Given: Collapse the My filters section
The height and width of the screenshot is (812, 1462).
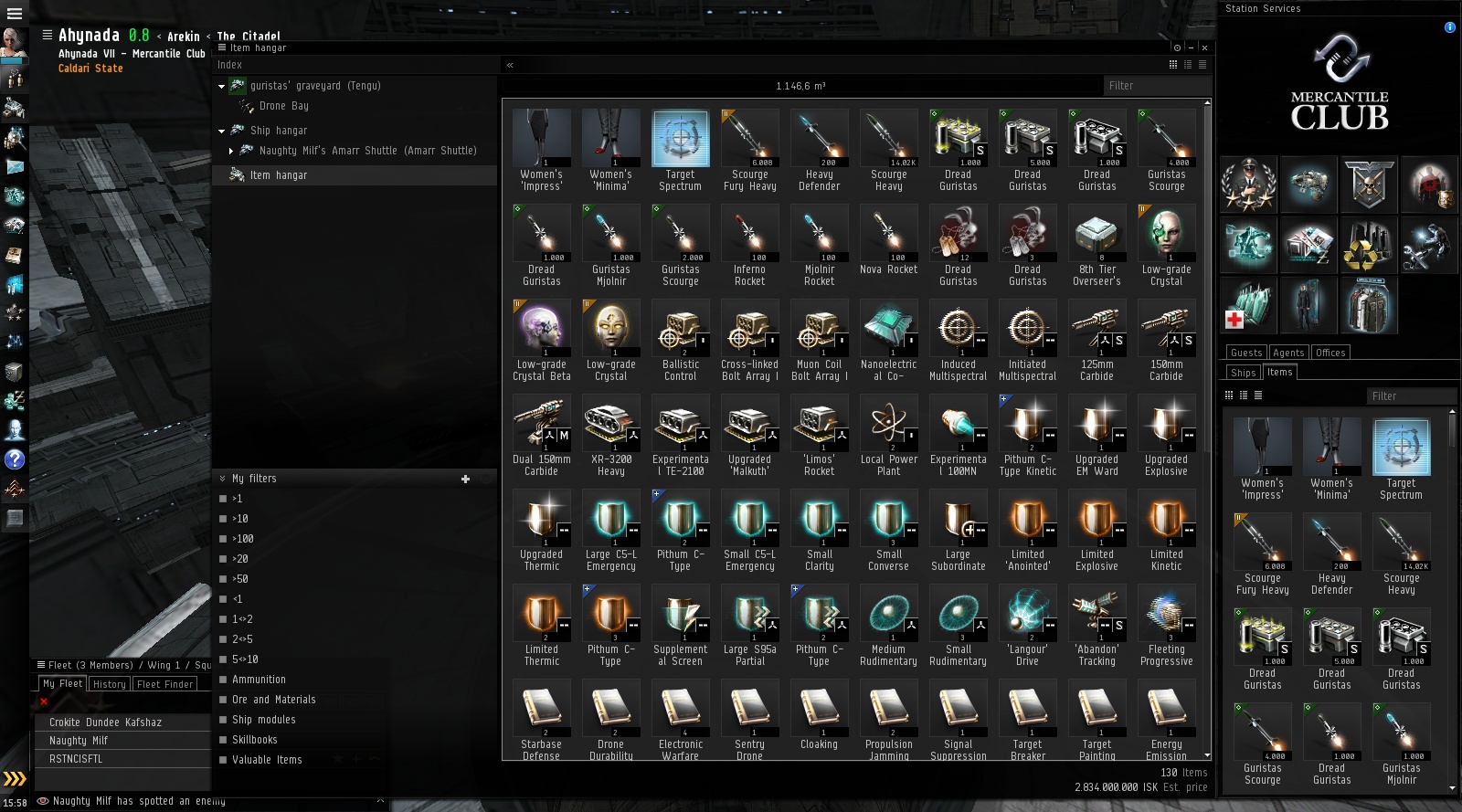Looking at the screenshot, I should (222, 479).
